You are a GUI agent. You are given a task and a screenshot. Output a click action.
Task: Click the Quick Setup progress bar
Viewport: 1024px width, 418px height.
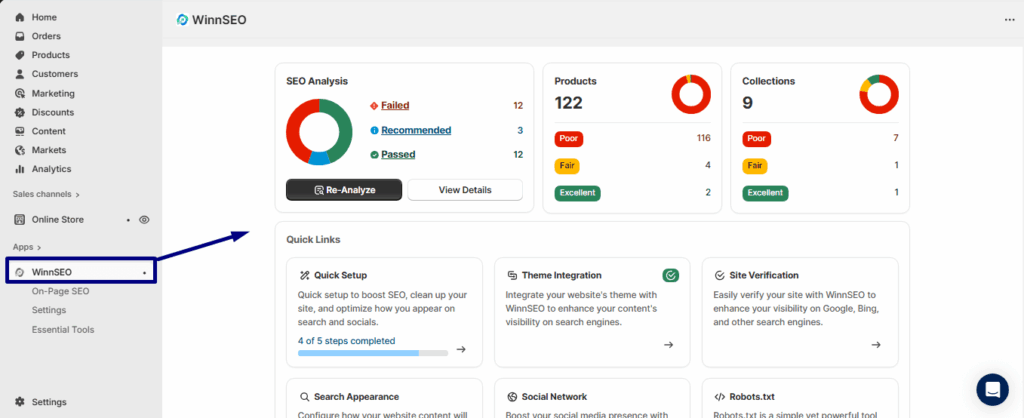coord(373,353)
